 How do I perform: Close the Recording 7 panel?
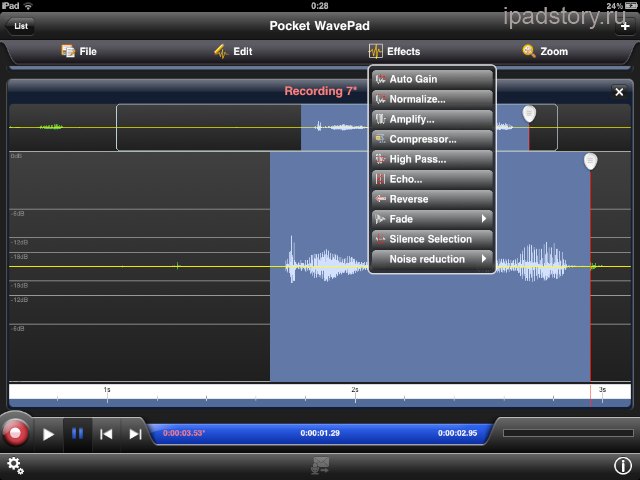[x=619, y=92]
